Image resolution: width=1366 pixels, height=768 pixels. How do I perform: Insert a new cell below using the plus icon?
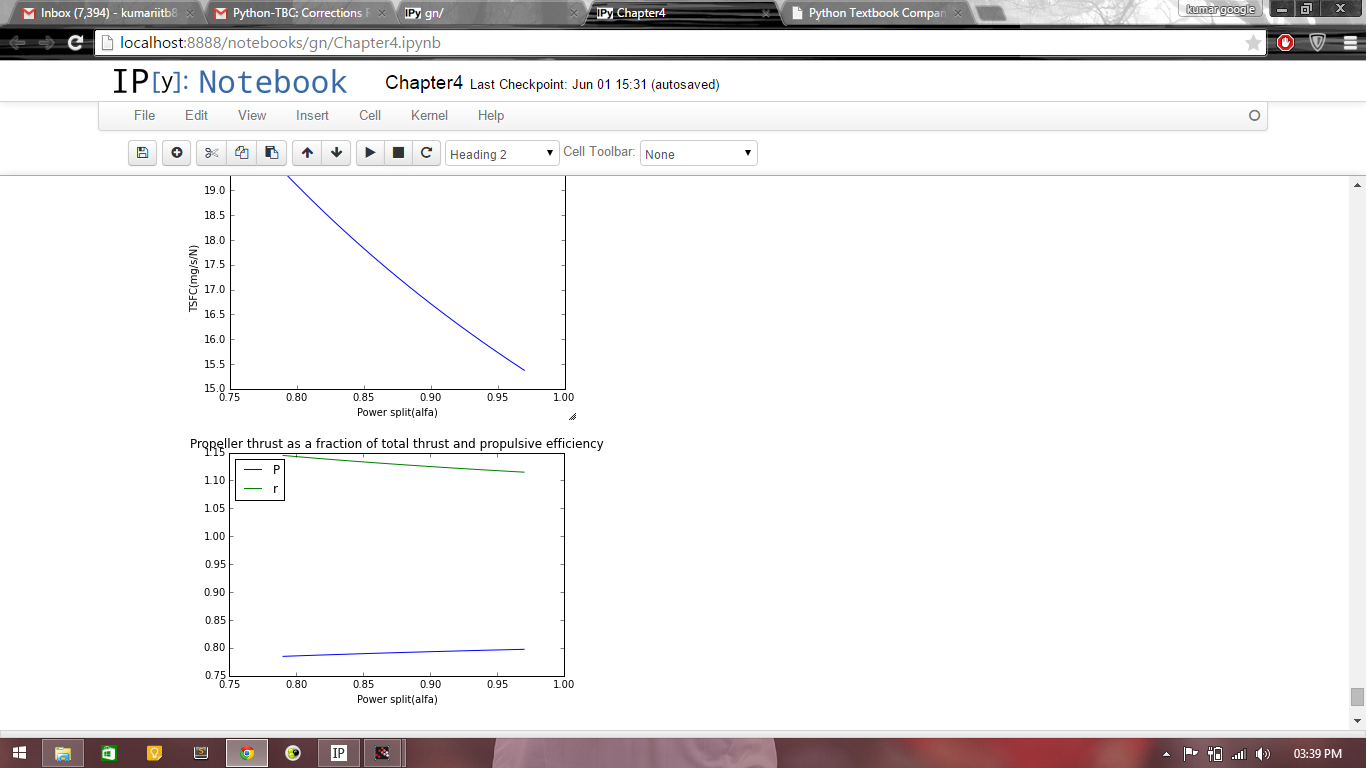(x=177, y=153)
